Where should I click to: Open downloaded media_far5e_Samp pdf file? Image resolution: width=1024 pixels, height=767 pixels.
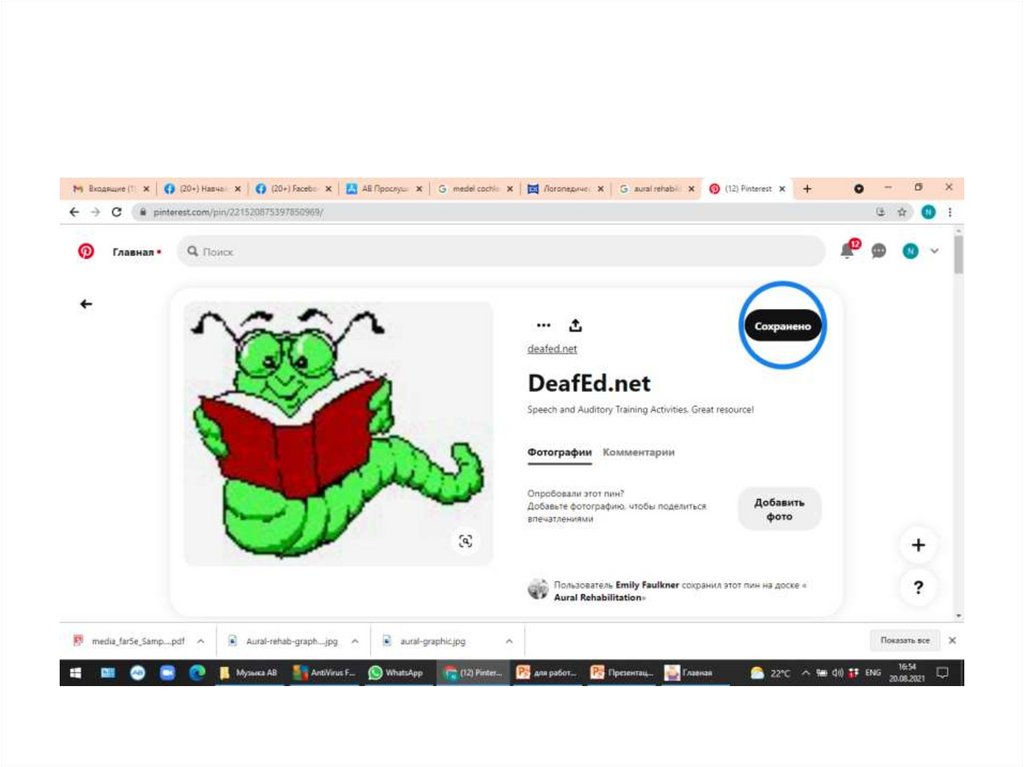[x=138, y=641]
